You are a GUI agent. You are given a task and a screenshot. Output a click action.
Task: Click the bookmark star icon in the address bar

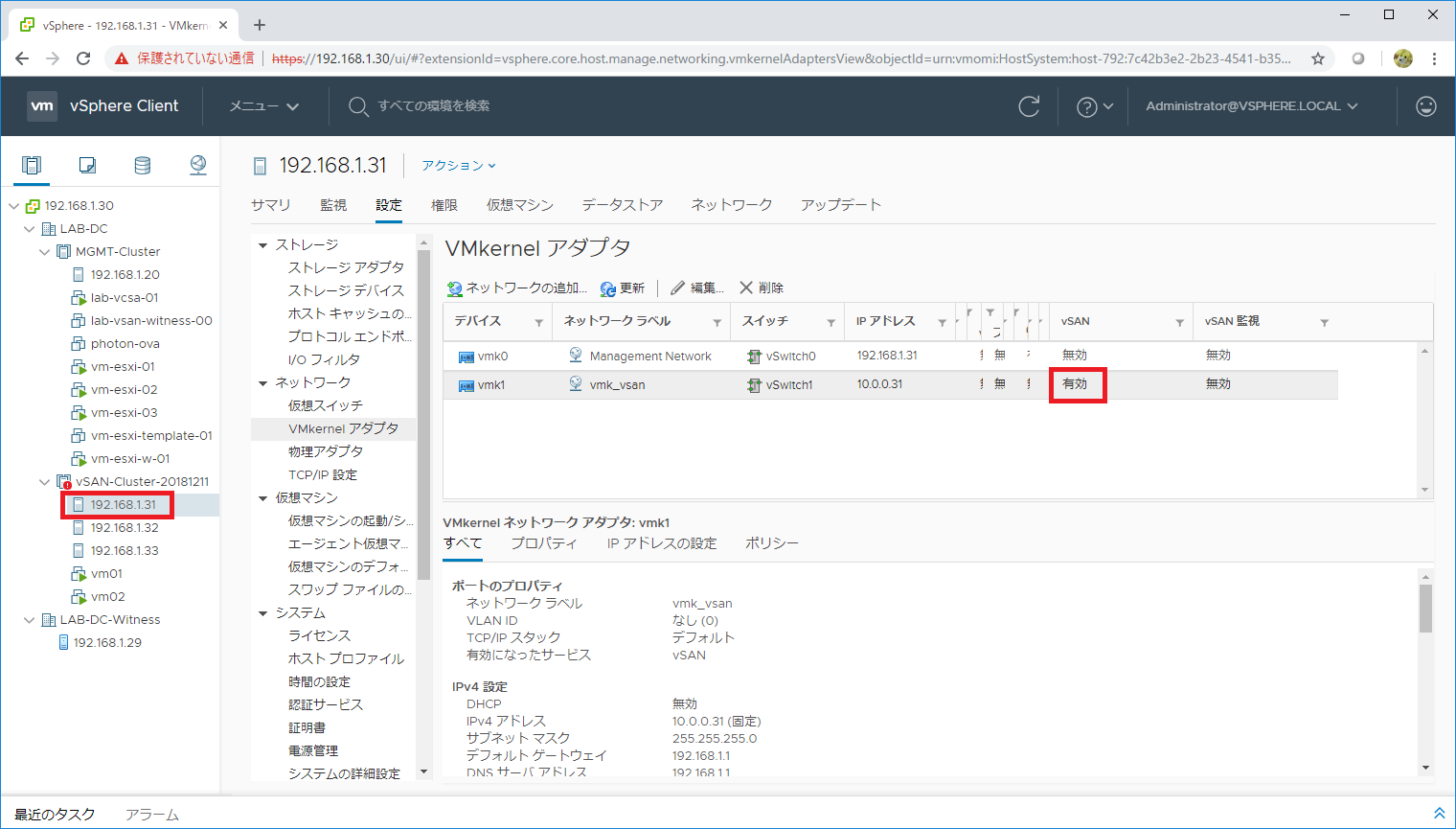click(1318, 58)
